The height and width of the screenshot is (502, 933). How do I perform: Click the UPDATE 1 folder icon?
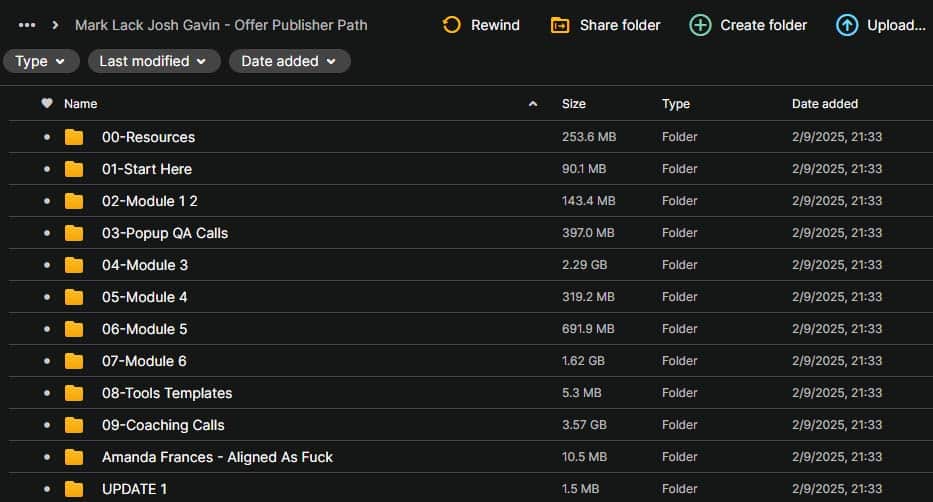74,489
